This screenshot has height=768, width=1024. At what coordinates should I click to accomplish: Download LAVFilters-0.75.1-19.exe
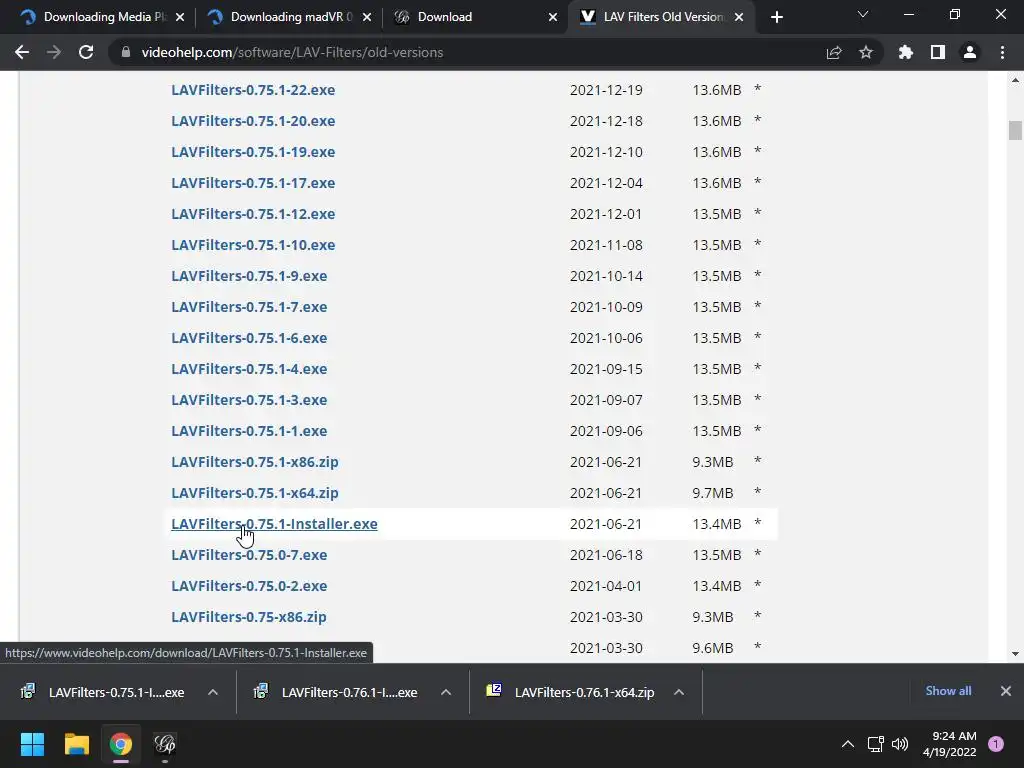coord(253,152)
